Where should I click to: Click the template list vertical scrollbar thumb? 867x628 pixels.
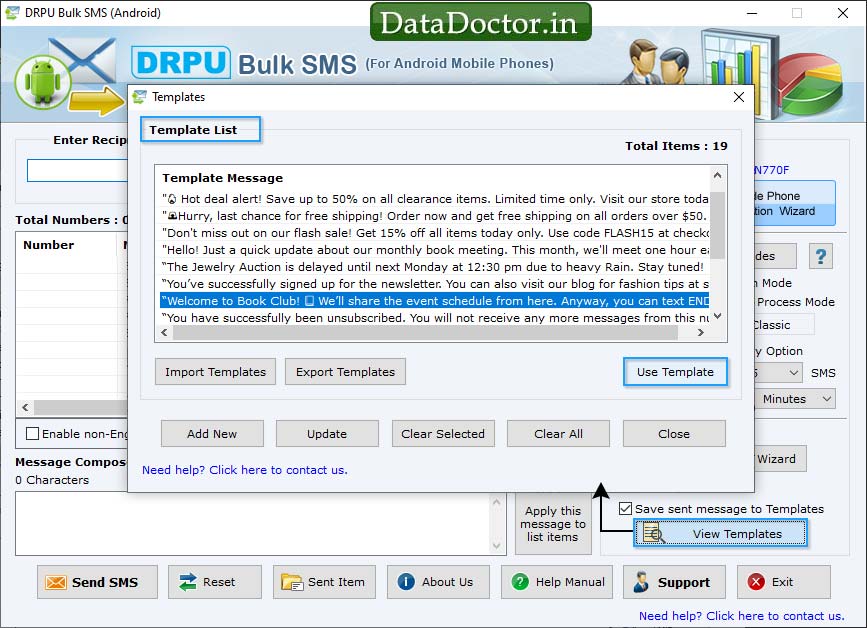(x=718, y=225)
